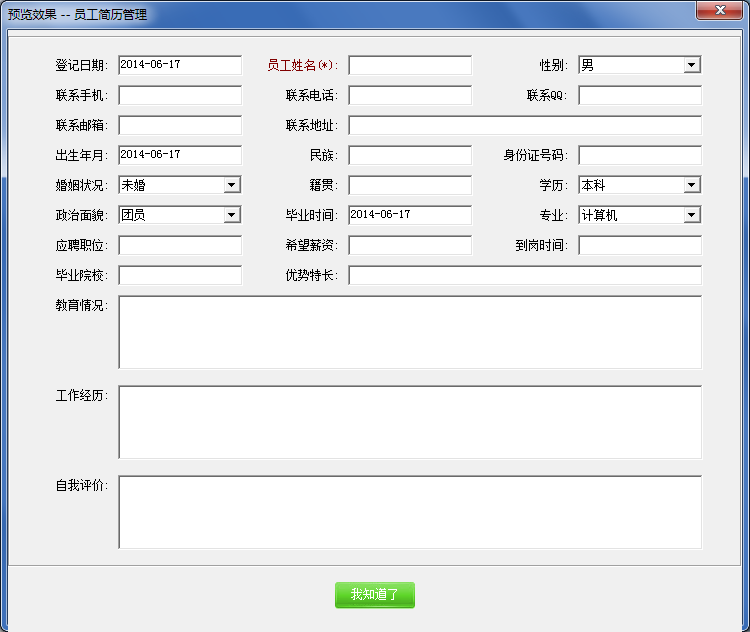Click the 联系地址 wide input field
Image resolution: width=750 pixels, height=632 pixels.
click(x=525, y=125)
